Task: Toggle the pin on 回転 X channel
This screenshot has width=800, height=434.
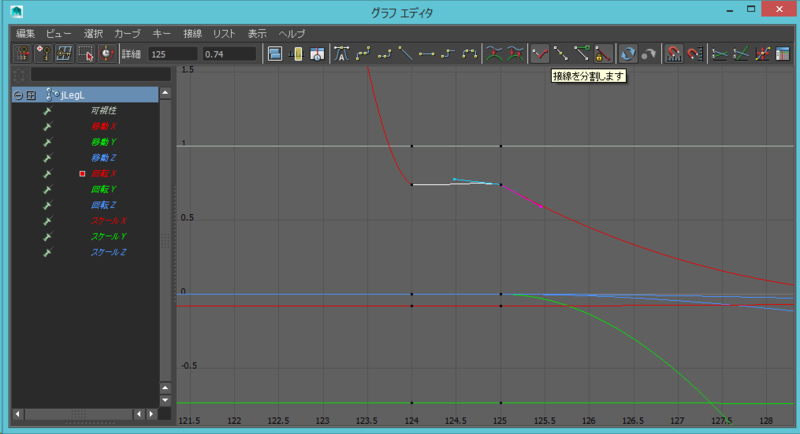Action: (47, 174)
